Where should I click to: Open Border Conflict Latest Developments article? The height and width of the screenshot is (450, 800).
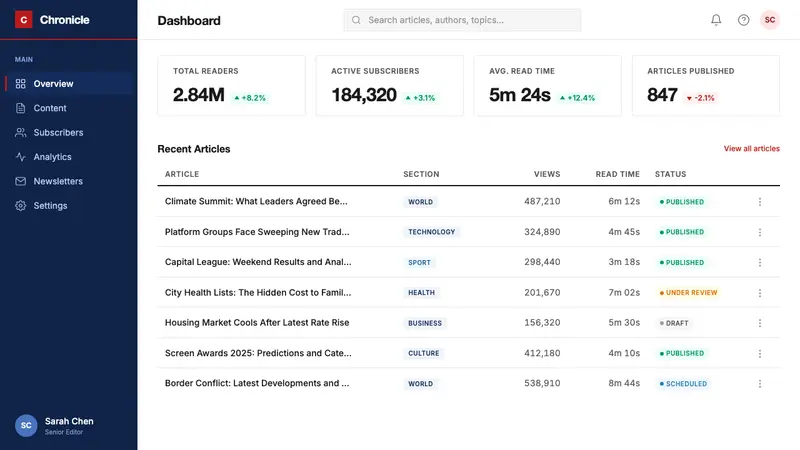tap(257, 383)
